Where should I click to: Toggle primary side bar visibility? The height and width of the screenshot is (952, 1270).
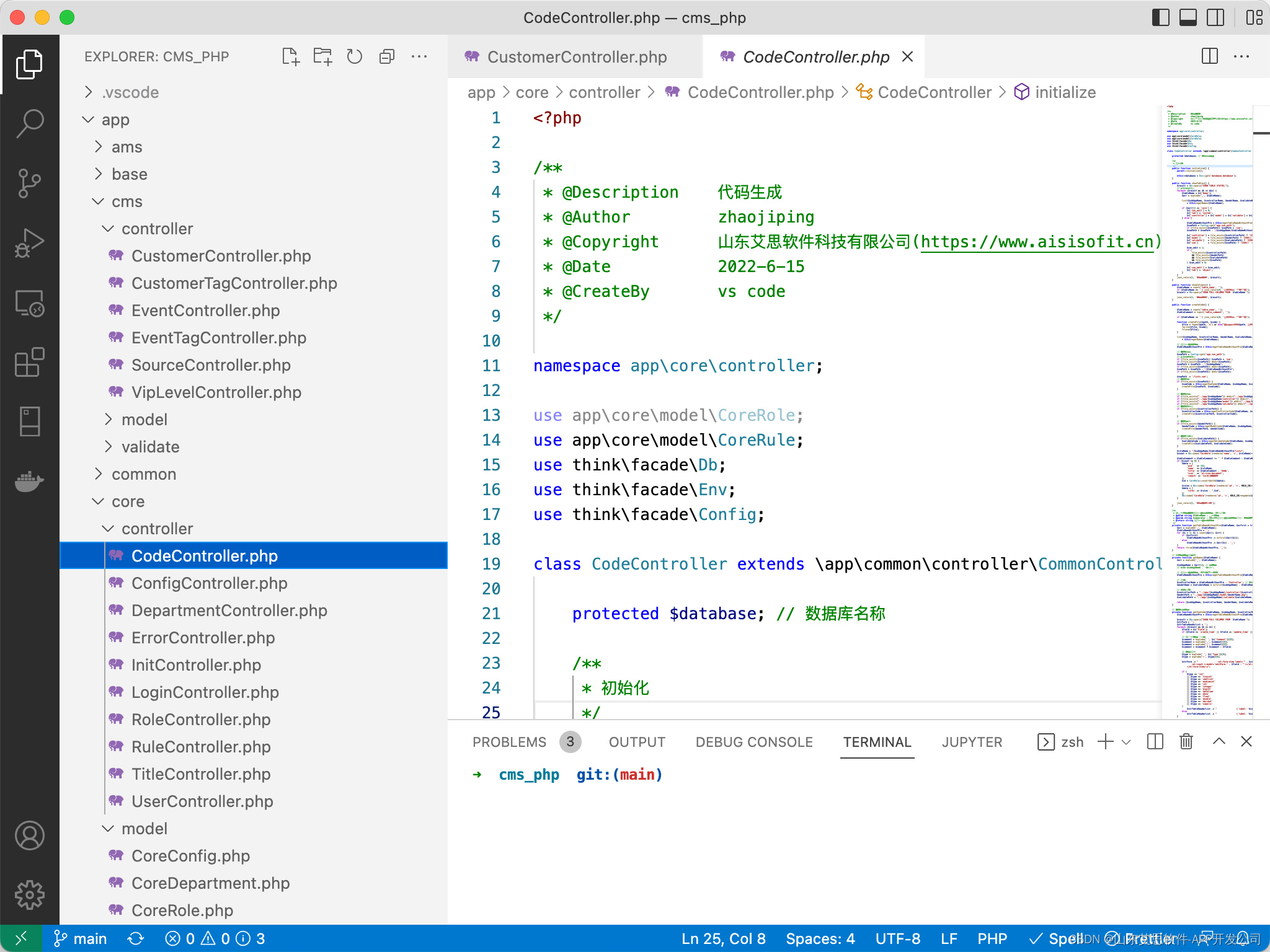point(1160,17)
